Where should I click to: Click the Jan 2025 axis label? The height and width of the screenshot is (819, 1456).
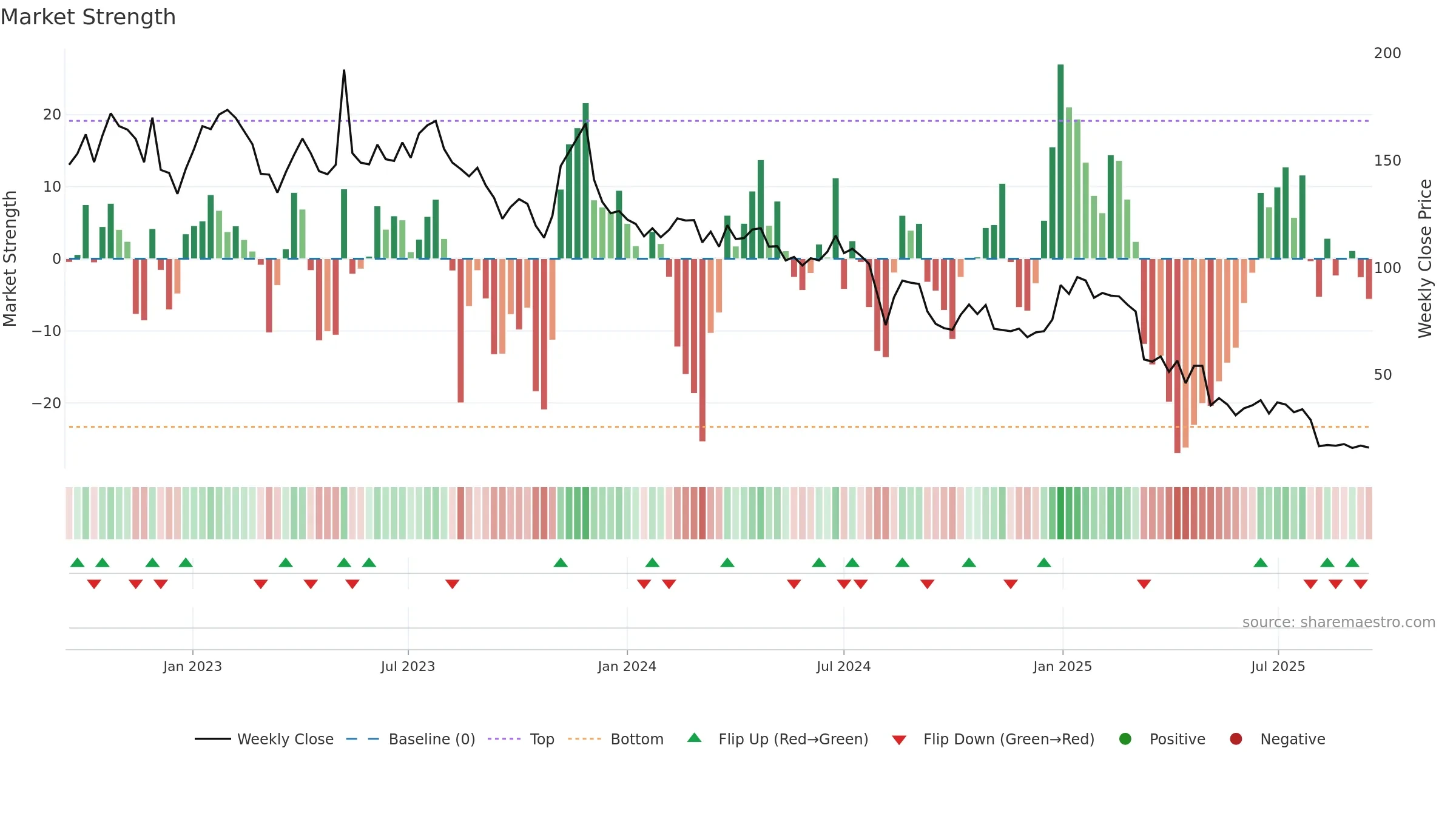tap(1062, 666)
